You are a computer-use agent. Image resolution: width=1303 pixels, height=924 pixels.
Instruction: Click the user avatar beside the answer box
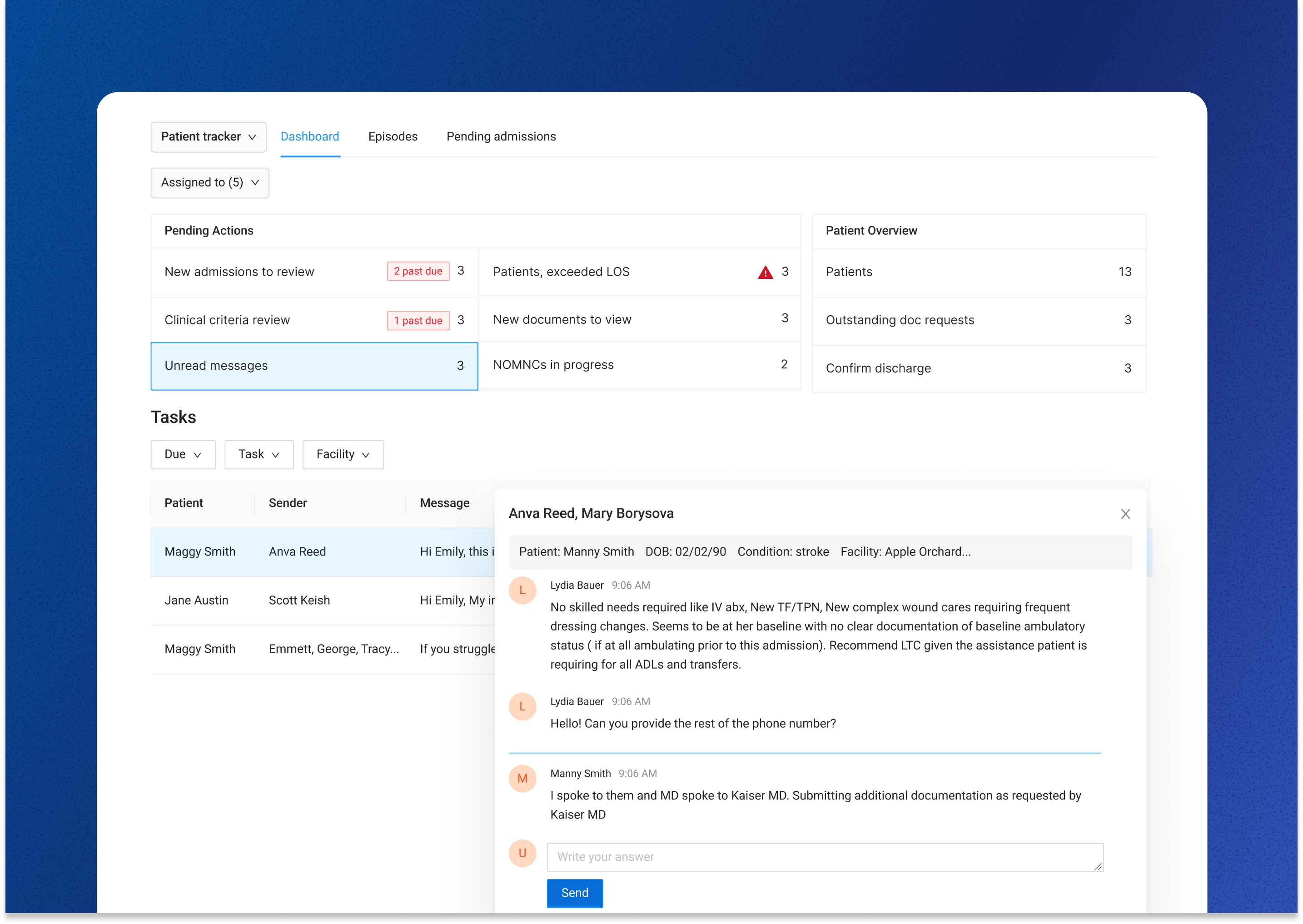point(522,854)
